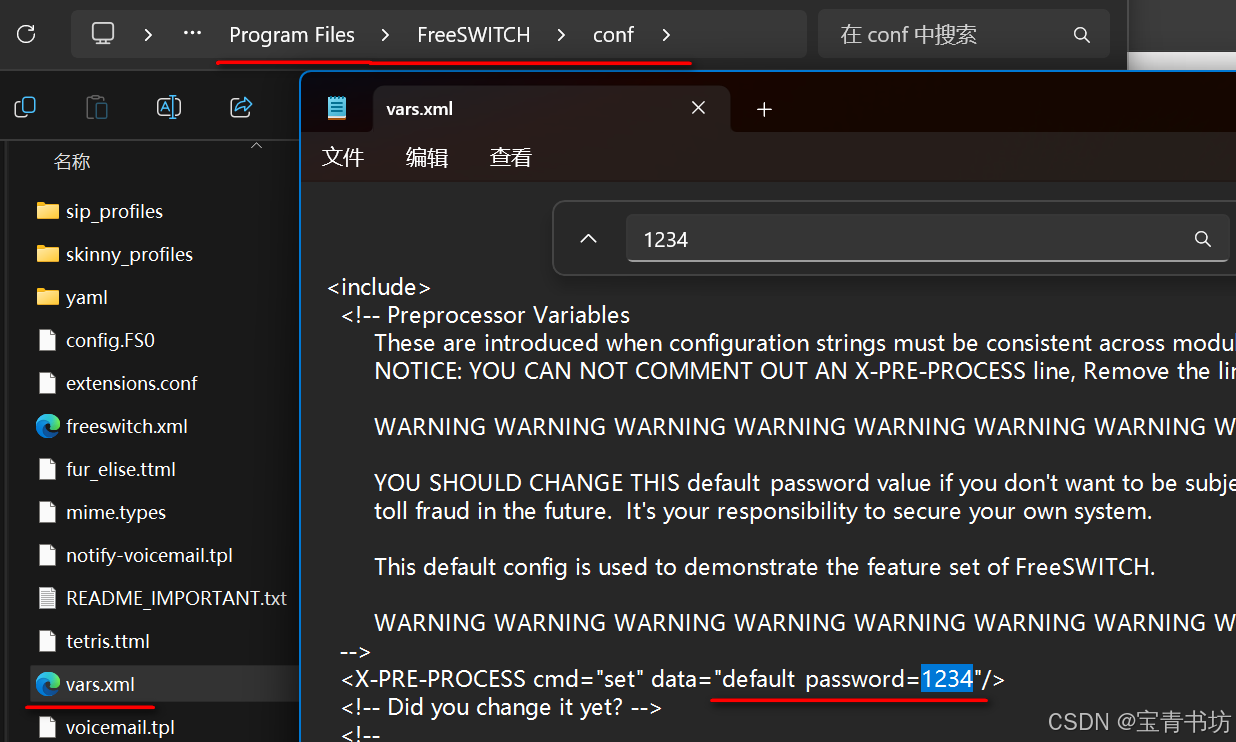This screenshot has width=1236, height=742.
Task: Open the 文件 menu
Action: (x=343, y=157)
